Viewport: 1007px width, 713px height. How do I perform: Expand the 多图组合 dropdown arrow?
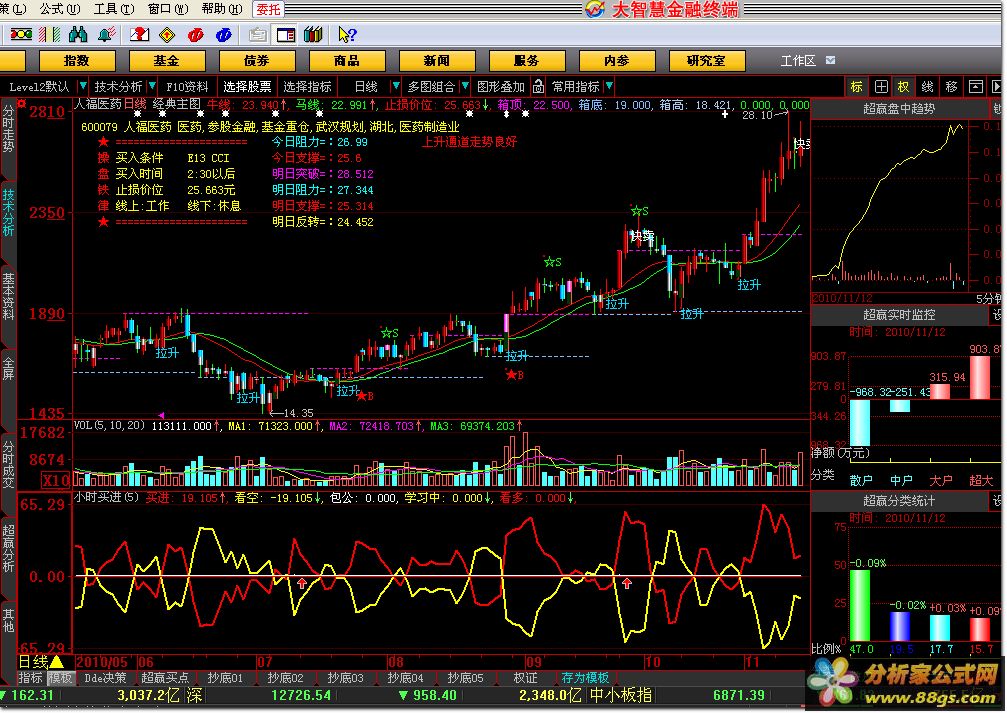click(x=465, y=86)
